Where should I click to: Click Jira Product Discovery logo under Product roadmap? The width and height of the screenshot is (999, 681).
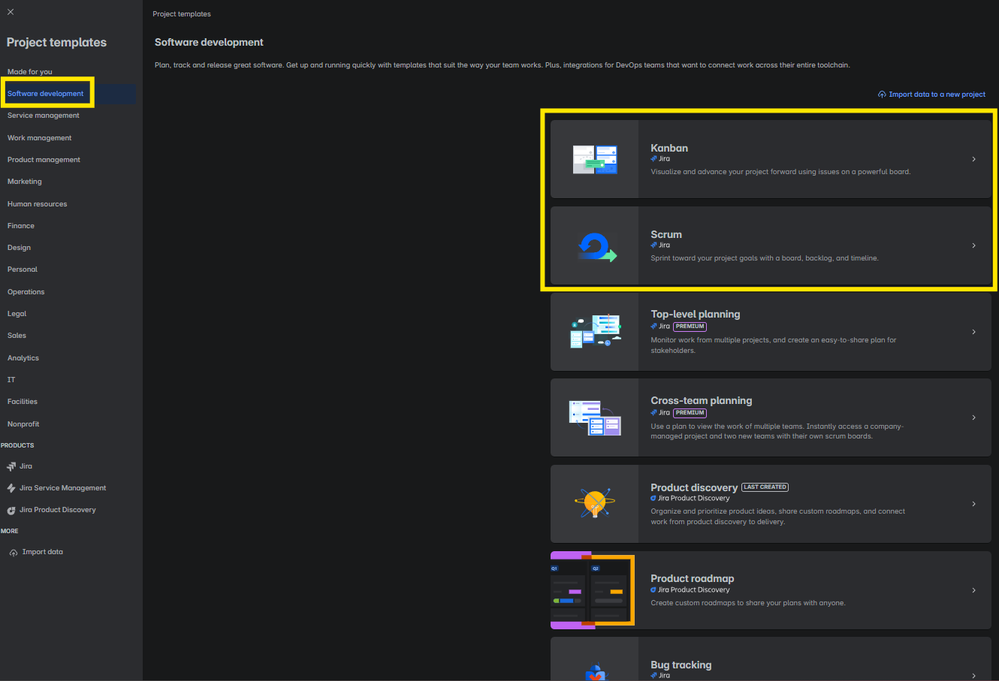pos(653,590)
